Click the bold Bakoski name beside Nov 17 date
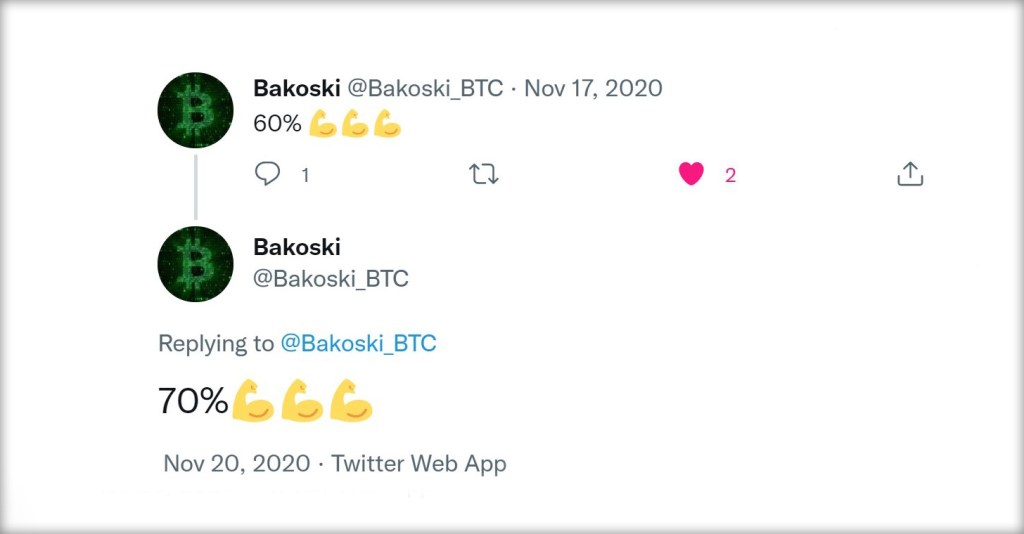This screenshot has width=1024, height=534. 297,88
